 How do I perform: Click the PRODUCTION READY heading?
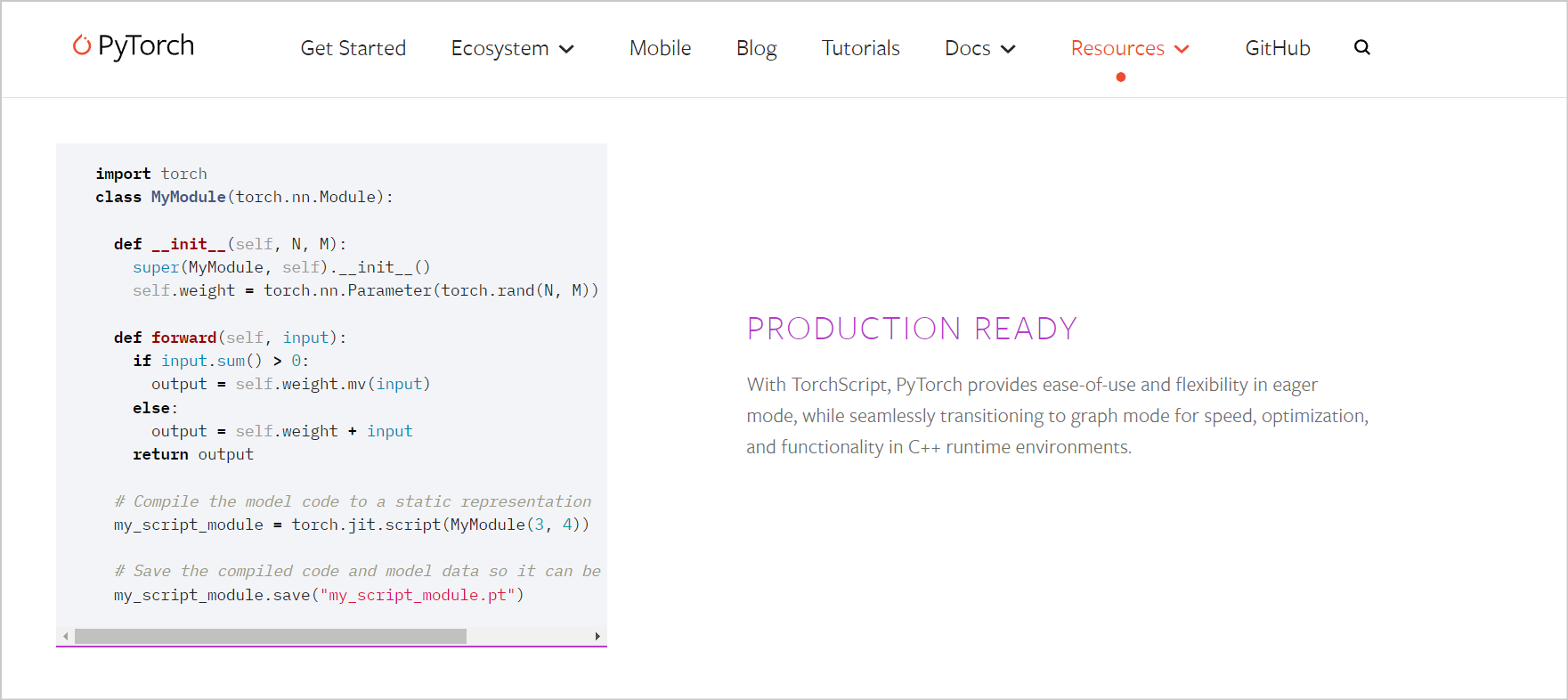912,329
